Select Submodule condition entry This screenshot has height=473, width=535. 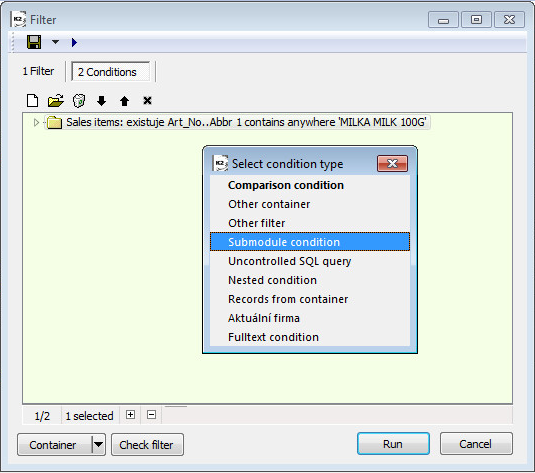tap(310, 242)
